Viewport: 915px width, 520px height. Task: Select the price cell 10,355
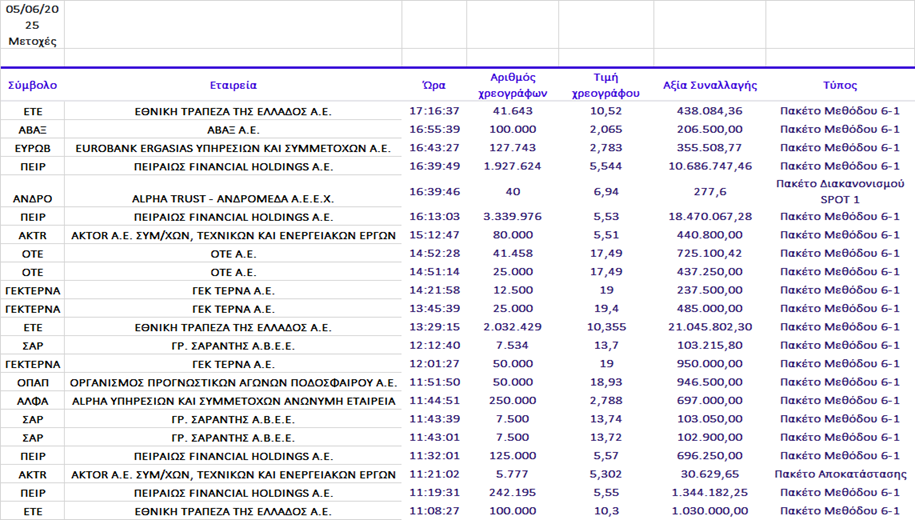[606, 327]
